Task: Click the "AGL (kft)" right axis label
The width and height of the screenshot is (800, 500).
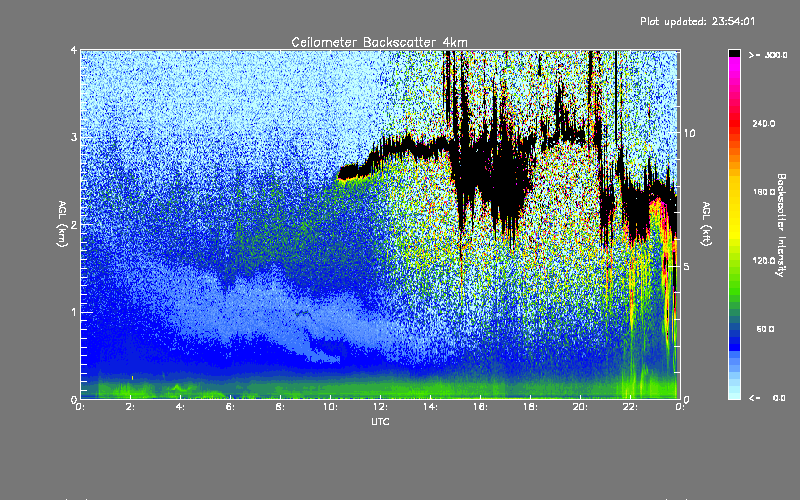Action: (706, 224)
